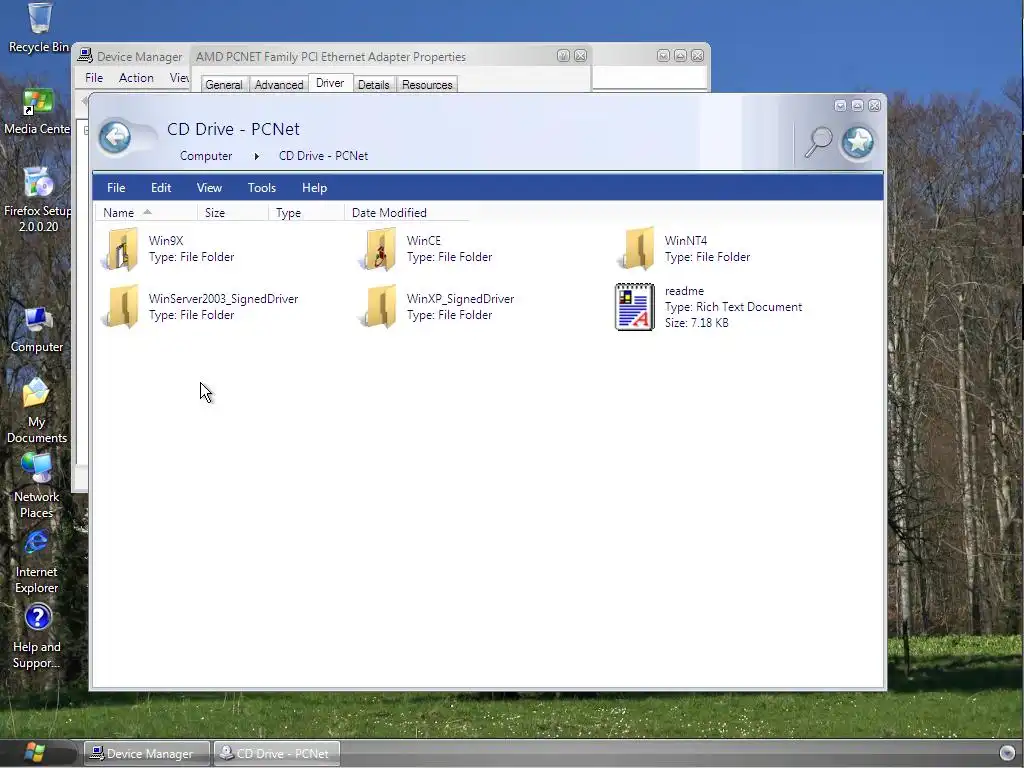This screenshot has height=768, width=1024.
Task: Switch to the Resources tab in adapter properties
Action: (427, 85)
